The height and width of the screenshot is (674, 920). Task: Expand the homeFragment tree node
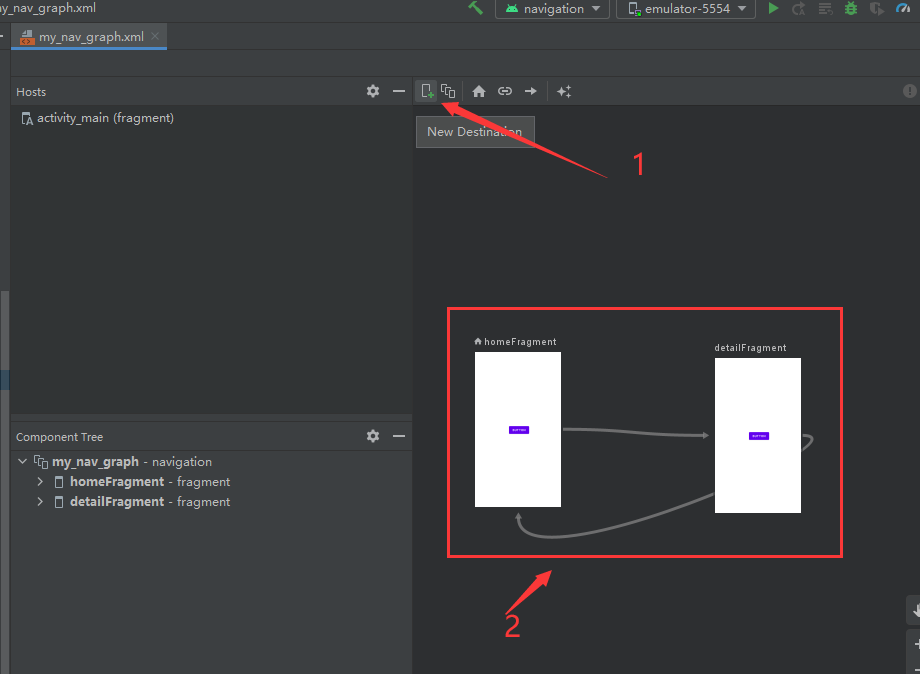point(40,482)
